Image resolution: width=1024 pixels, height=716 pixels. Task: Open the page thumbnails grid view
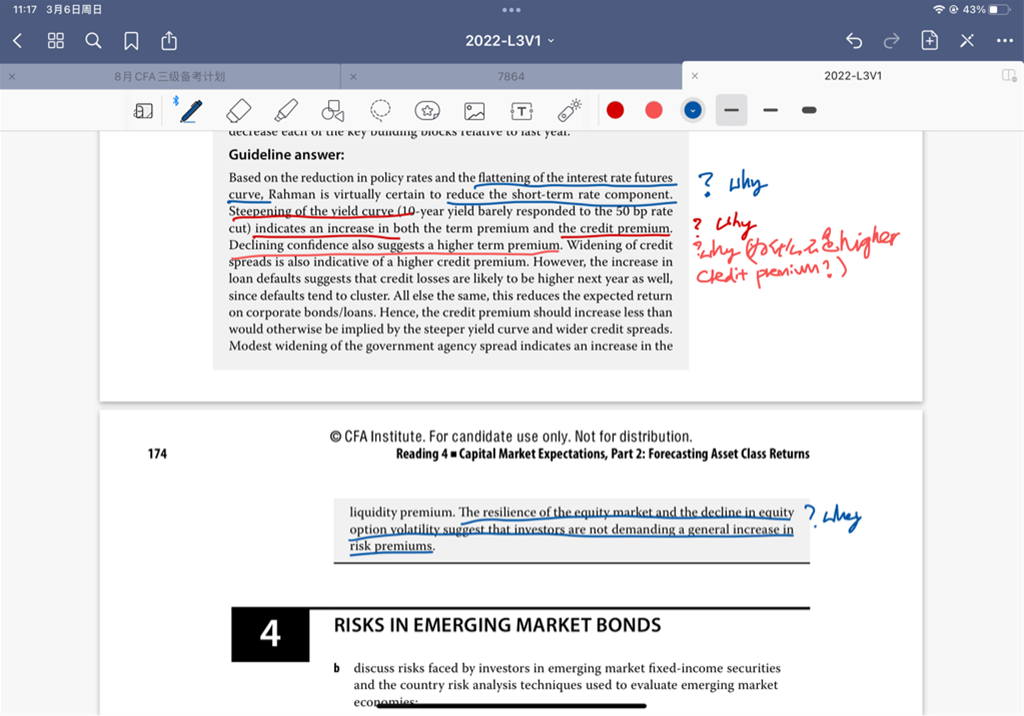tap(56, 41)
